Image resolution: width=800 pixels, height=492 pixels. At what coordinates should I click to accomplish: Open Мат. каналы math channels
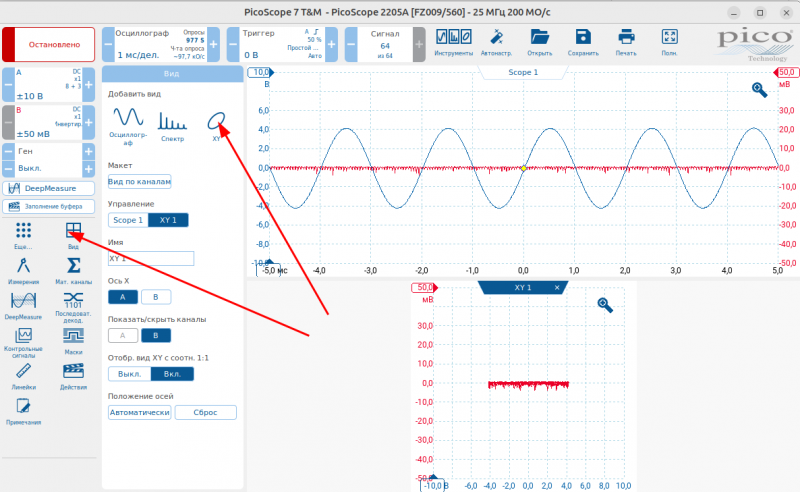(73, 270)
